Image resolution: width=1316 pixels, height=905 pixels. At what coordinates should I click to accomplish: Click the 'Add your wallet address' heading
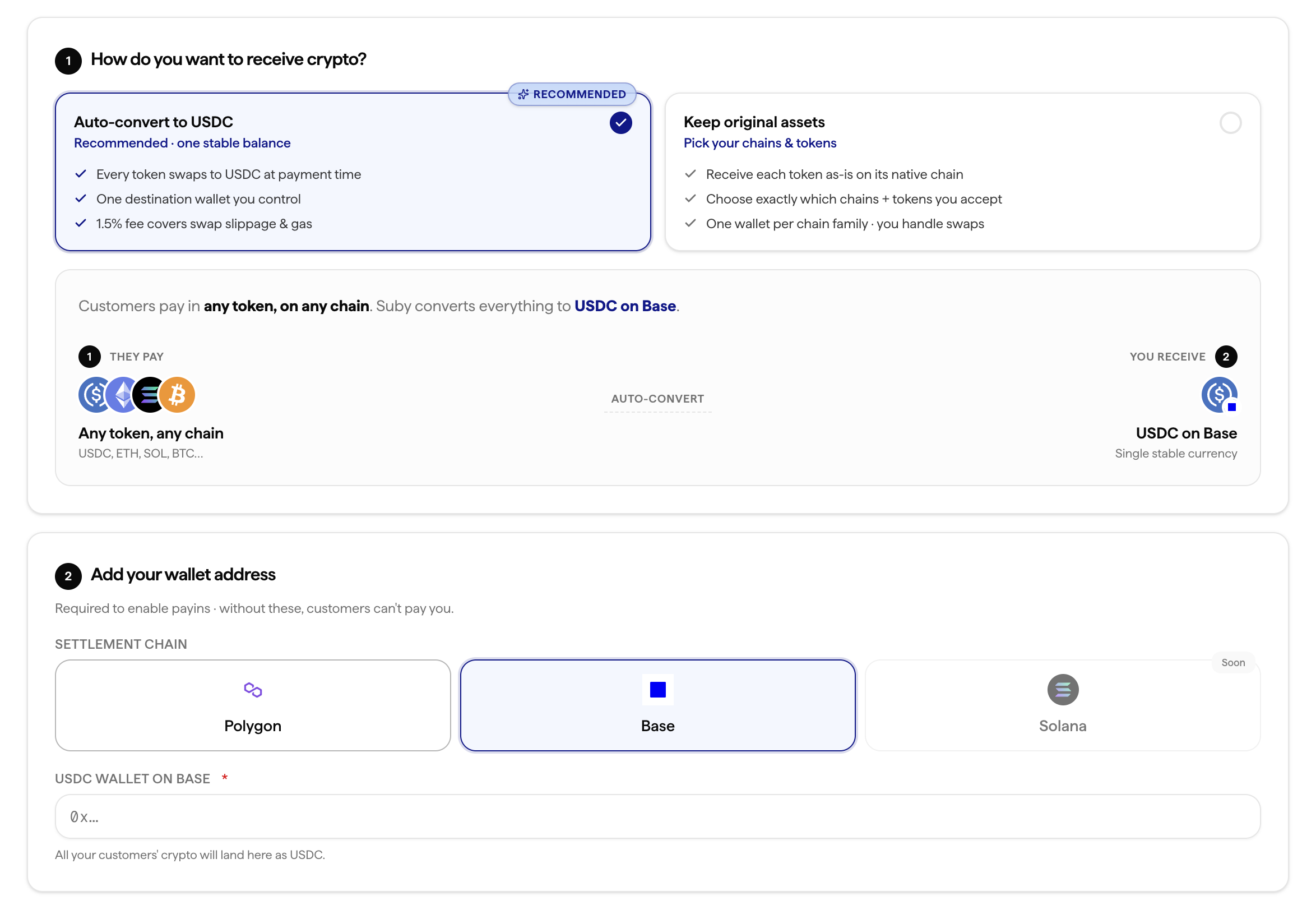click(183, 574)
